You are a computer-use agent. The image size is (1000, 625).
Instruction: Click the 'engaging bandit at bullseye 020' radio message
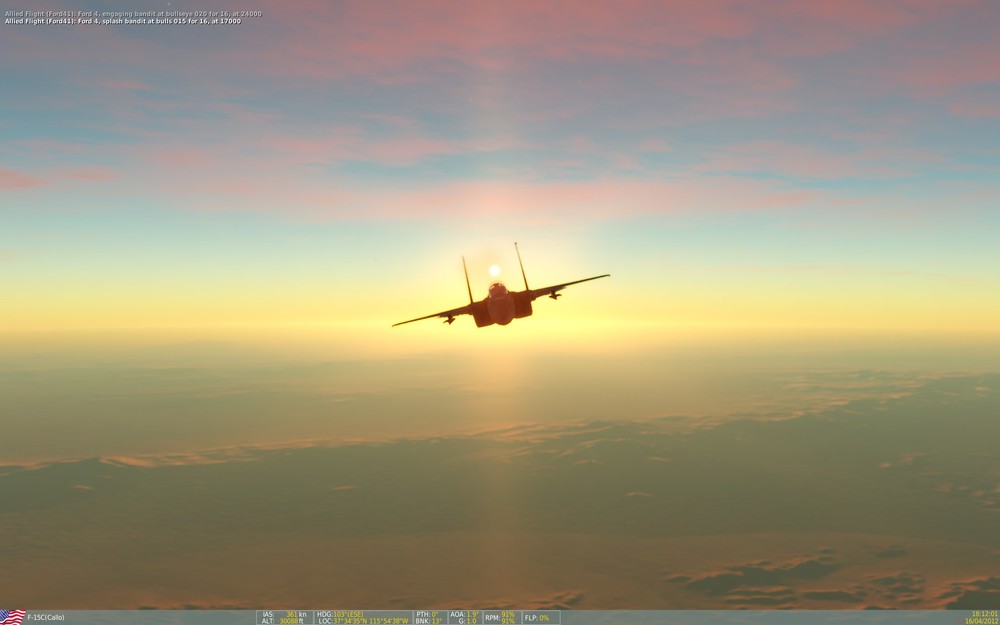133,13
